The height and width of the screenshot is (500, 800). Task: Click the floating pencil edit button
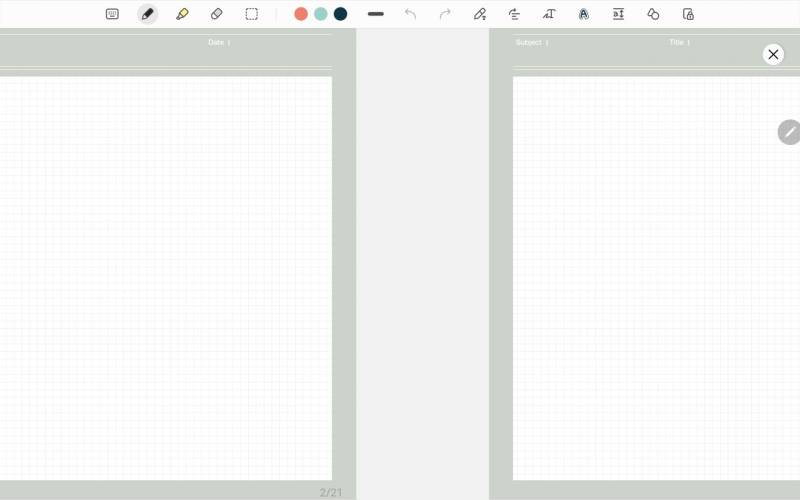789,132
